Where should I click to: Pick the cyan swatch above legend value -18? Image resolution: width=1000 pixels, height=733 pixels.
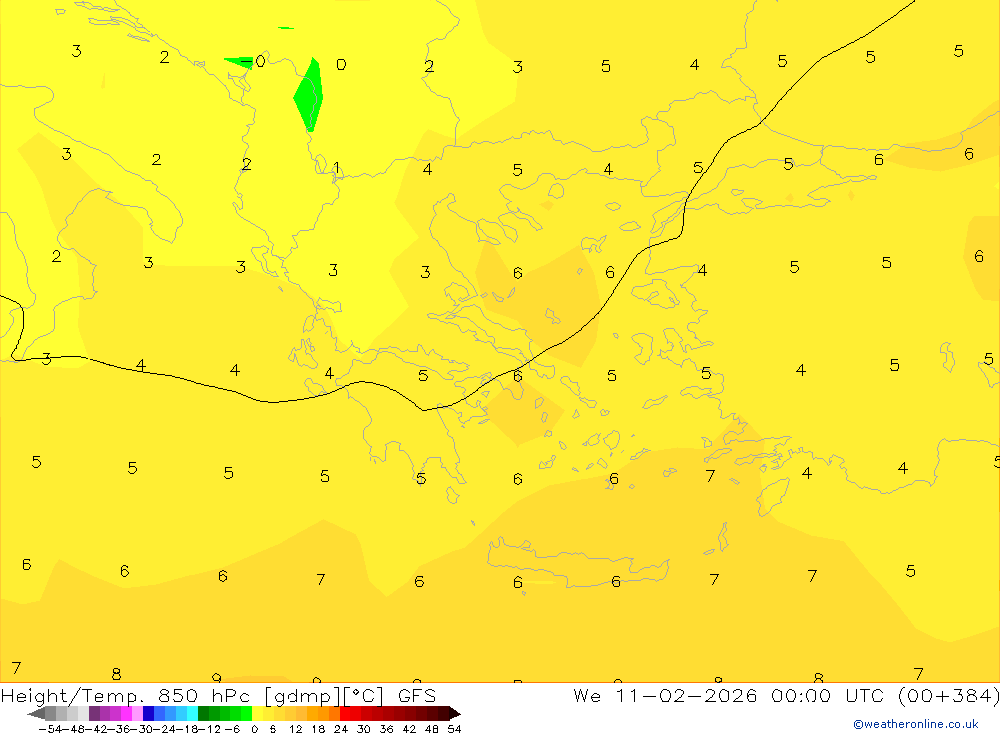(x=193, y=714)
